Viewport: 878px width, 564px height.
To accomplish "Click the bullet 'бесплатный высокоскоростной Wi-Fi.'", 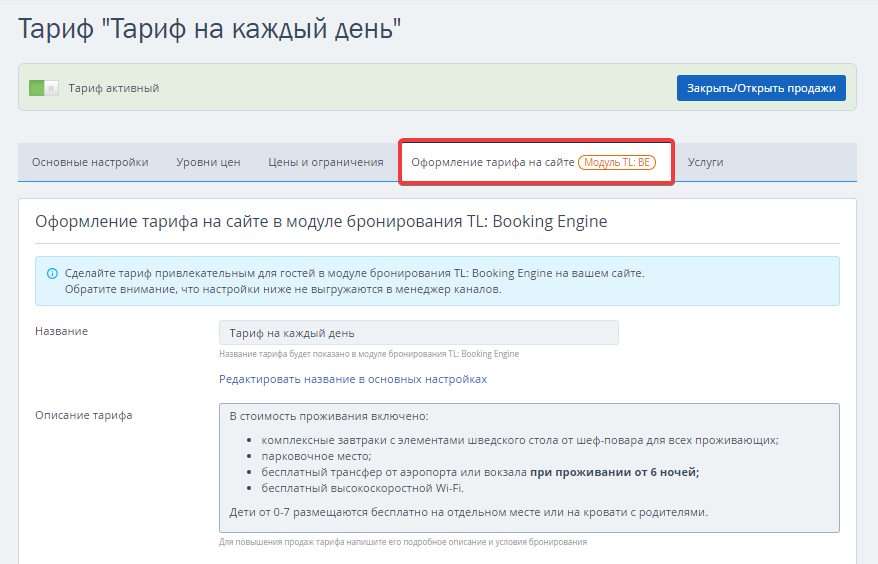I will [x=363, y=488].
